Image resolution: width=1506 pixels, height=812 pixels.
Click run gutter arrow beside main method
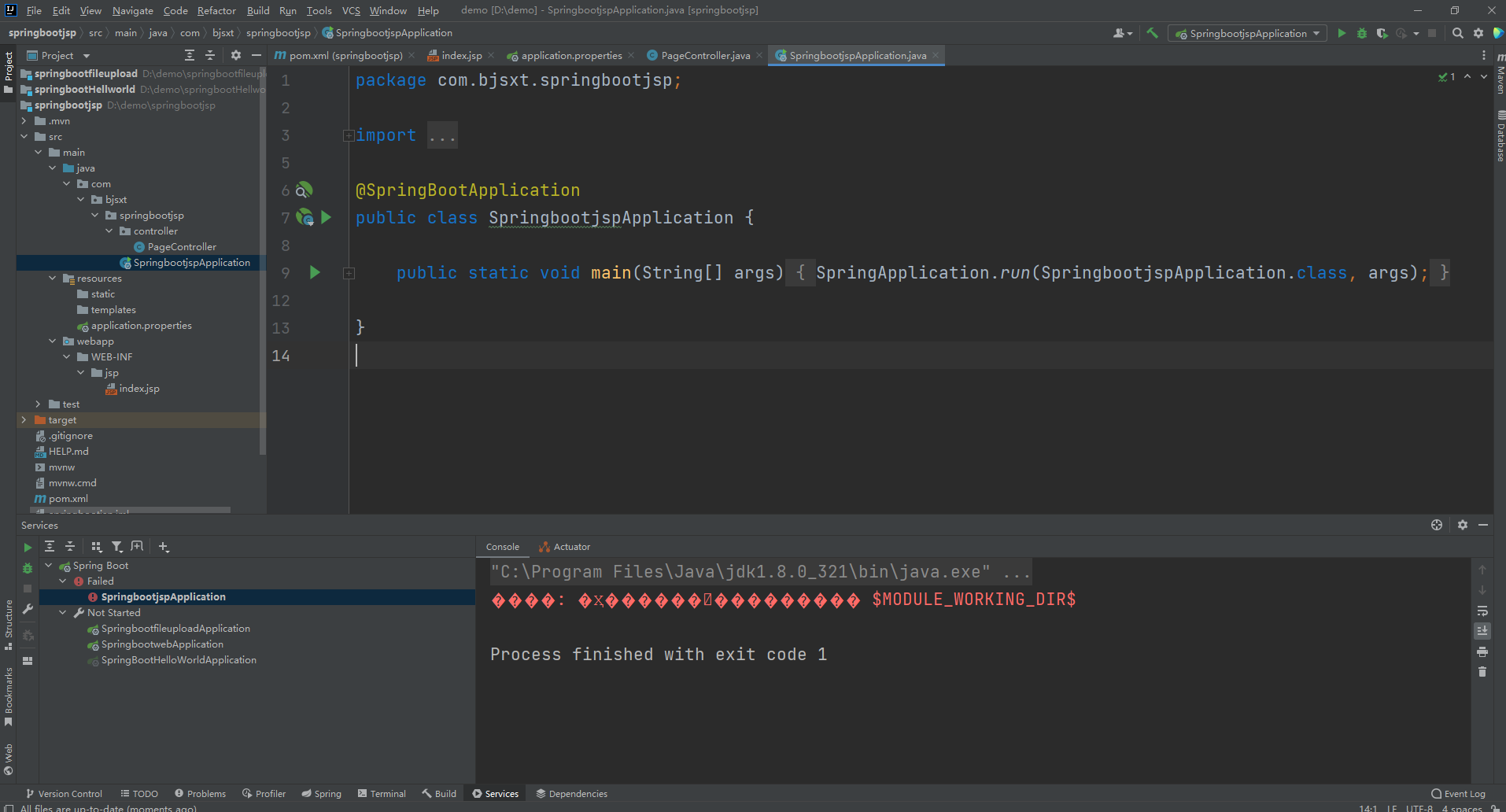click(315, 272)
